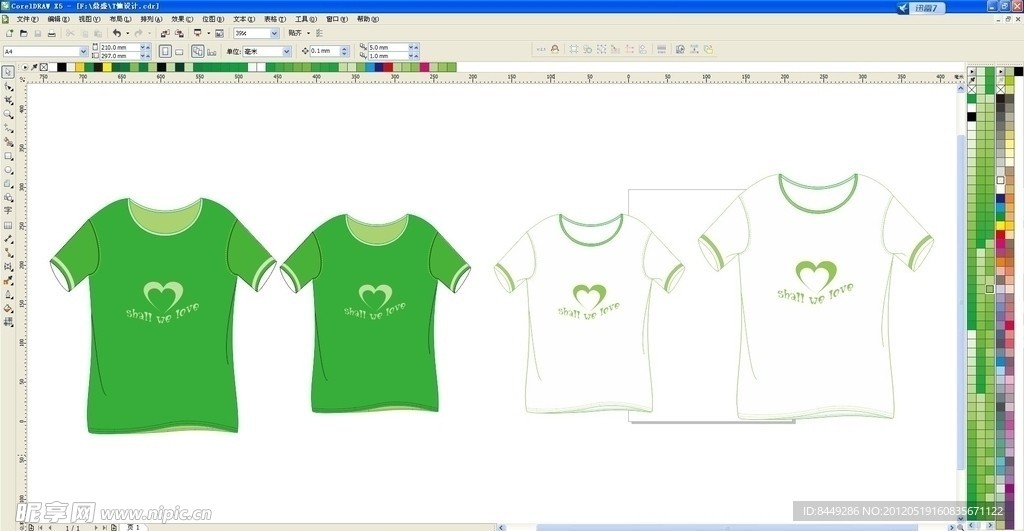The image size is (1024, 531).
Task: Select the Table tool in the toolbox
Action: point(8,225)
